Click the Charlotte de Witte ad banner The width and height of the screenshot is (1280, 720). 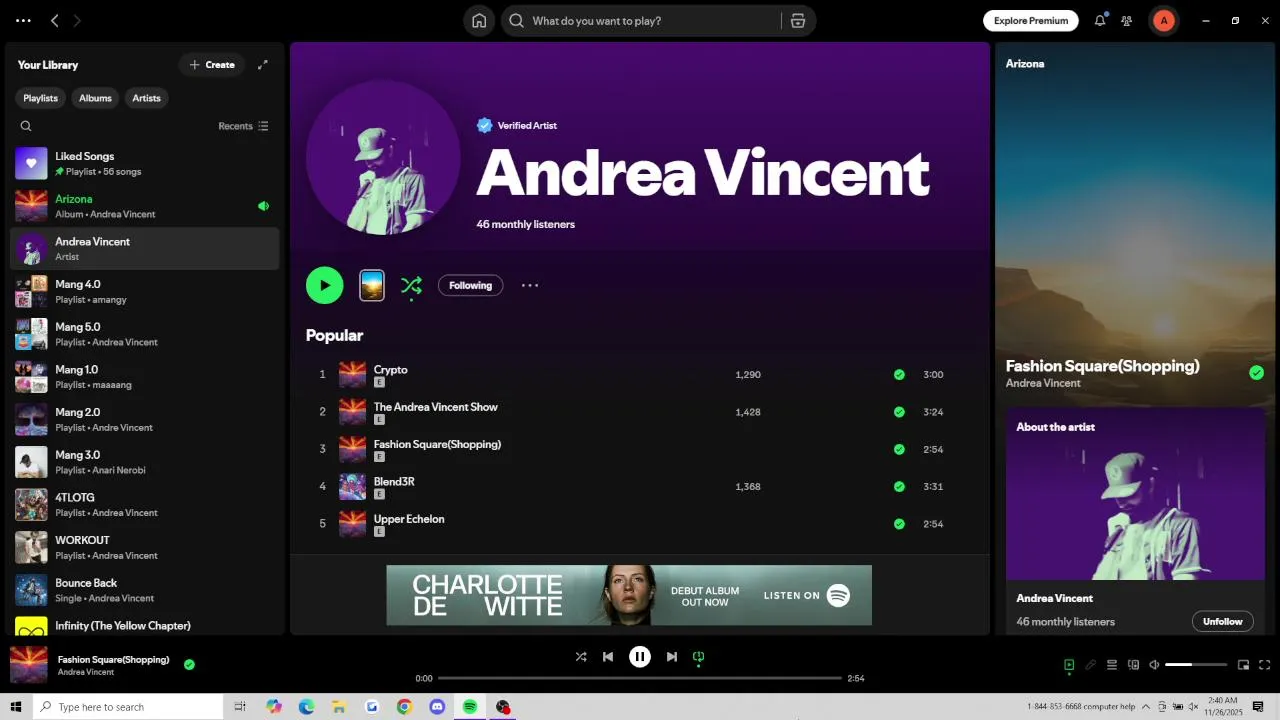(629, 595)
